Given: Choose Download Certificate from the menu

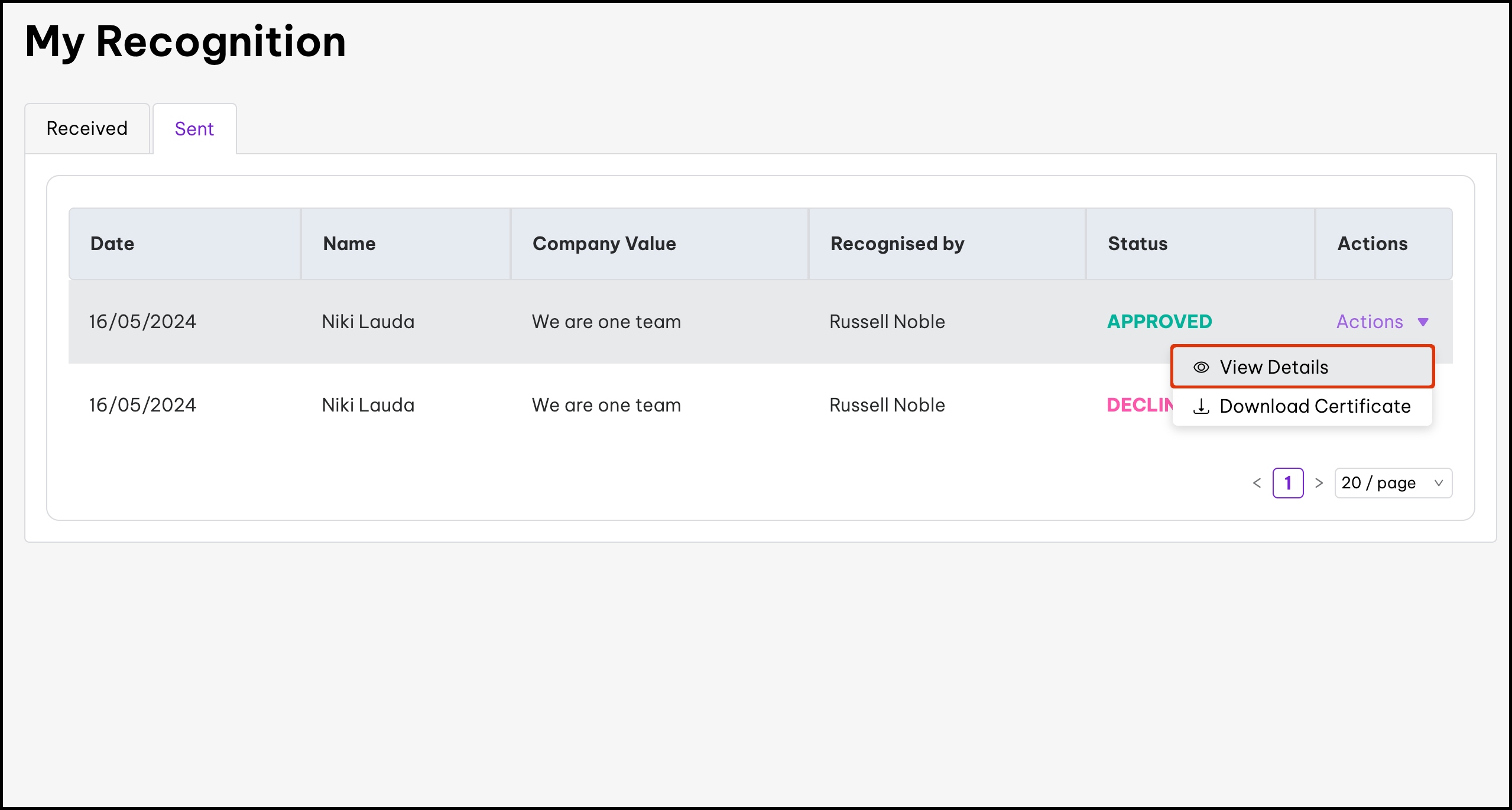Looking at the screenshot, I should (1315, 406).
